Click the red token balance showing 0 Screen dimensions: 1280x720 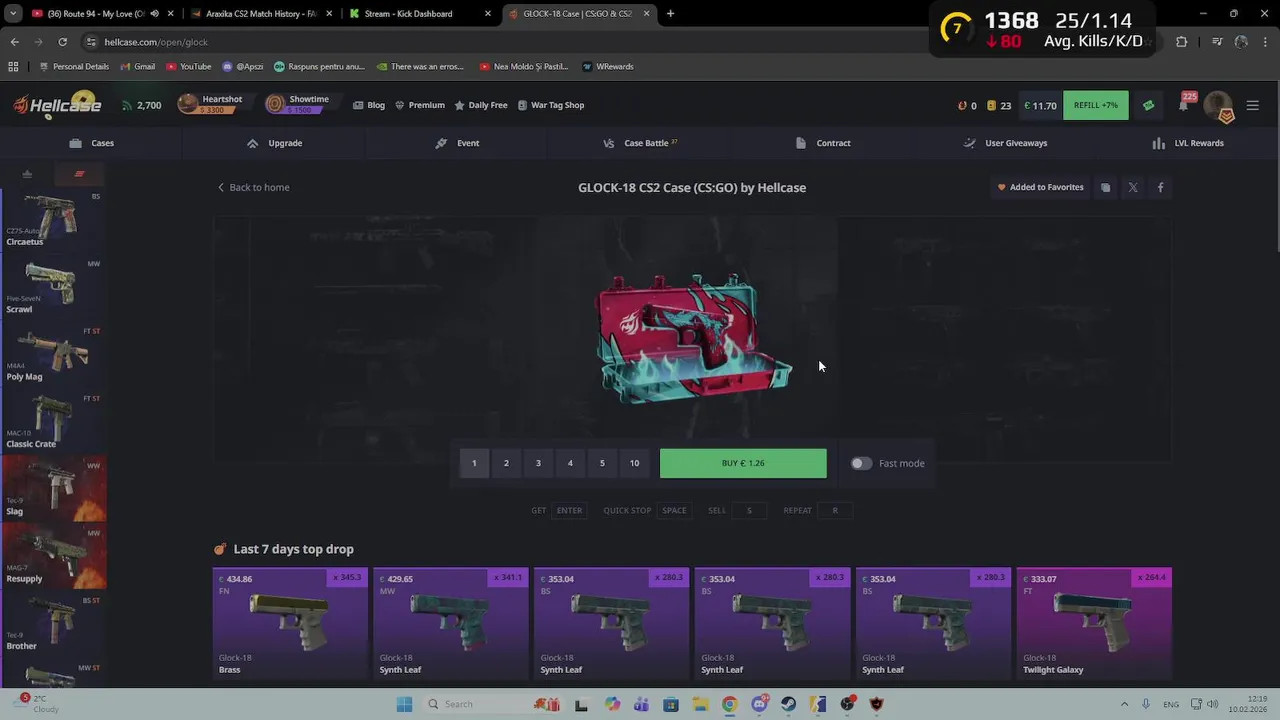click(967, 105)
